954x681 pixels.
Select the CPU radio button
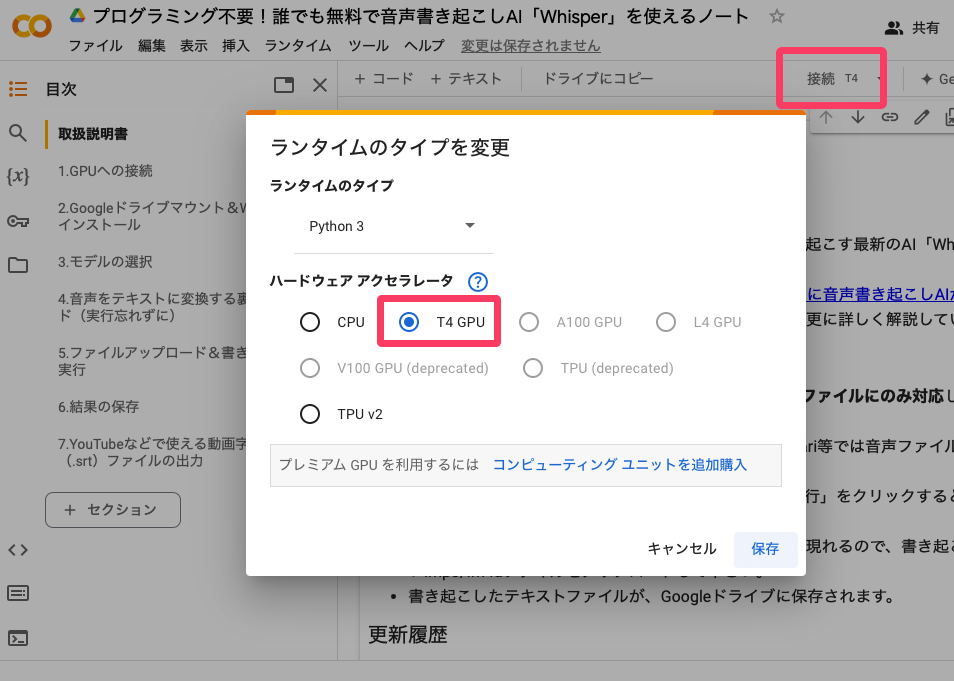(310, 322)
